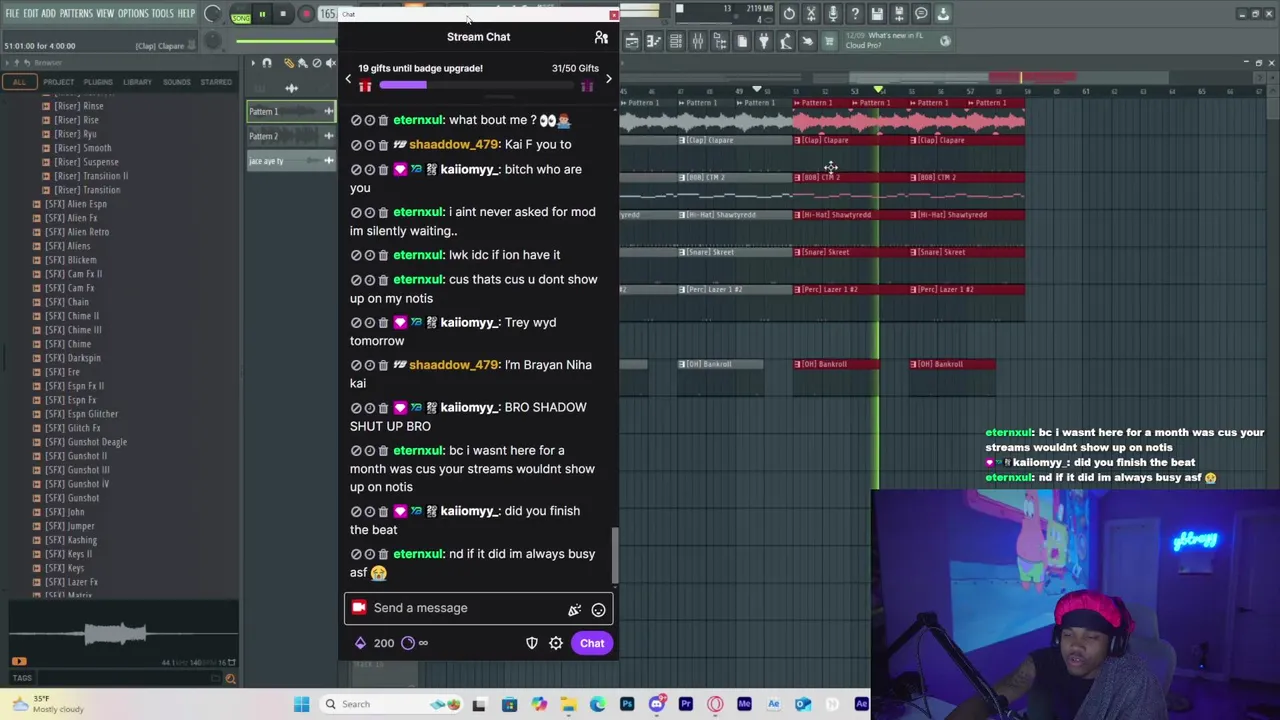The width and height of the screenshot is (1280, 720).
Task: Click username shaaddow_479 on 'Kai F you to'
Action: point(454,145)
